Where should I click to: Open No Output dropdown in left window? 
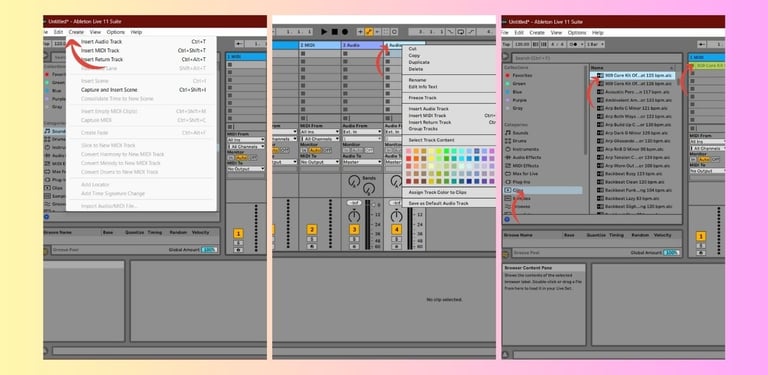(246, 168)
